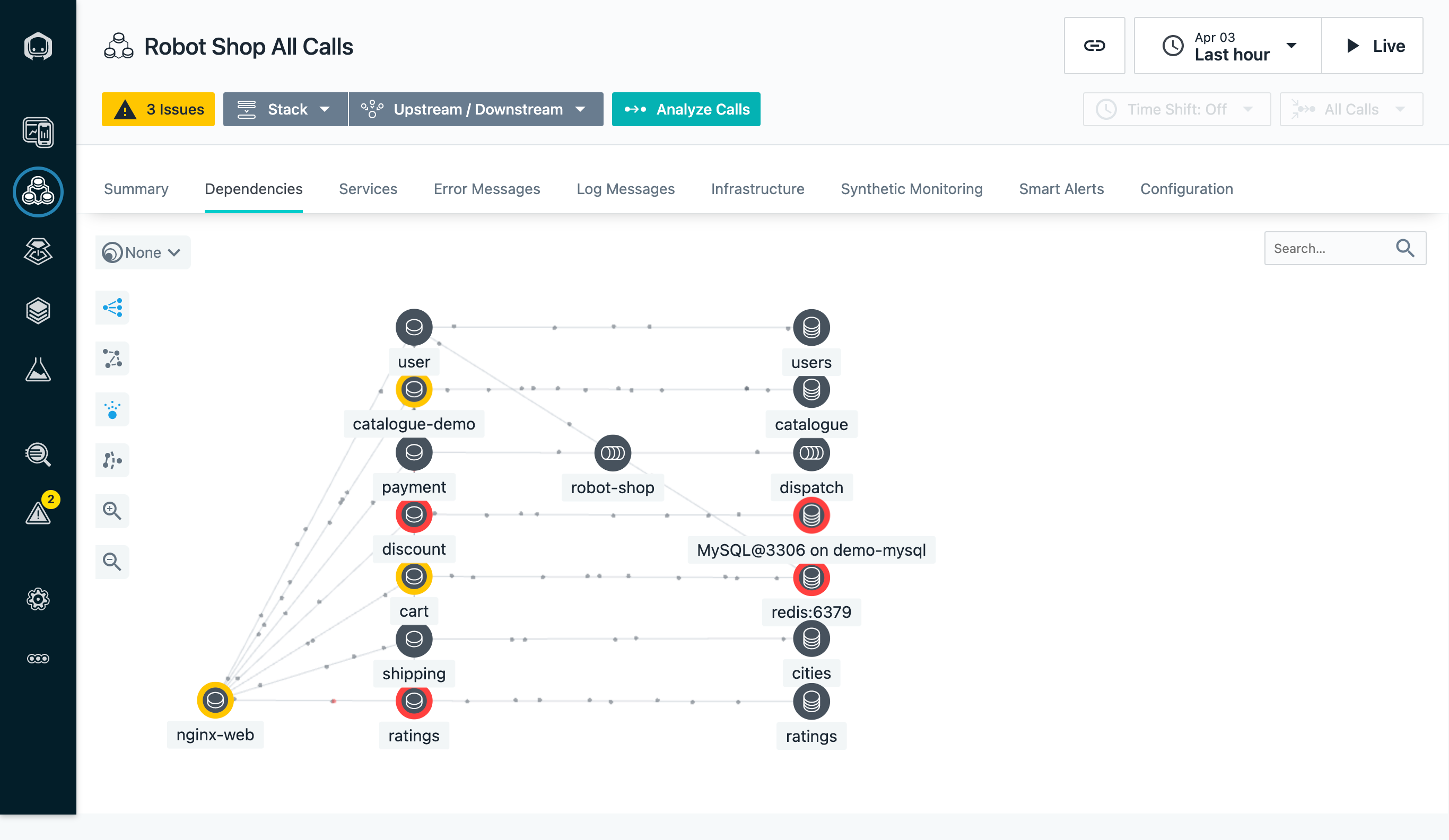Select the path graph layout icon

tap(112, 460)
